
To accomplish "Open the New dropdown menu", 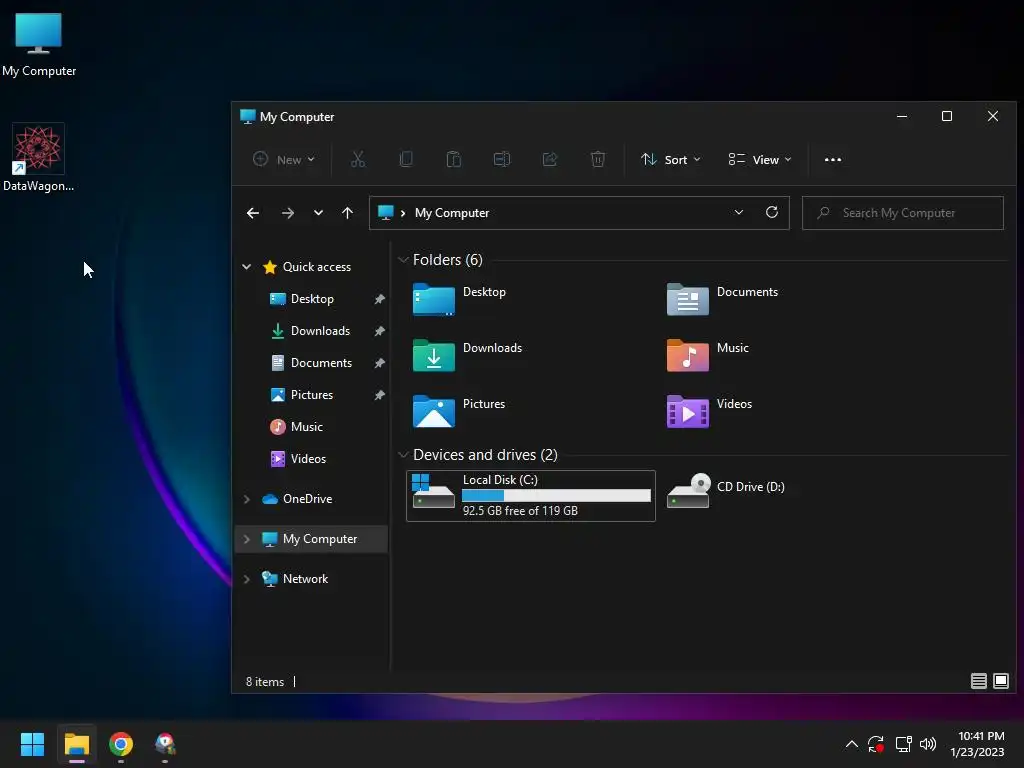I will (x=284, y=159).
